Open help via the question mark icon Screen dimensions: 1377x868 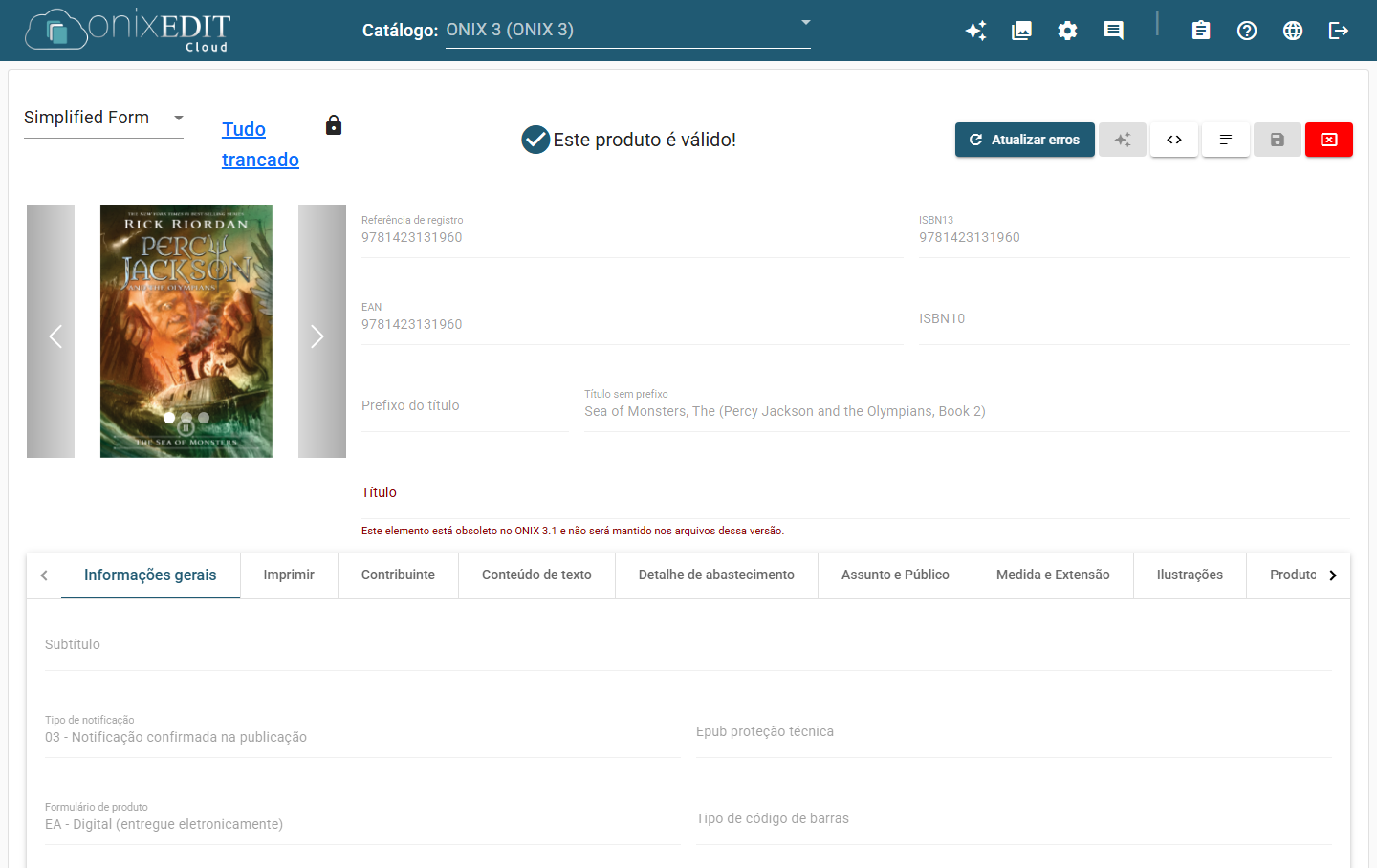pyautogui.click(x=1247, y=31)
